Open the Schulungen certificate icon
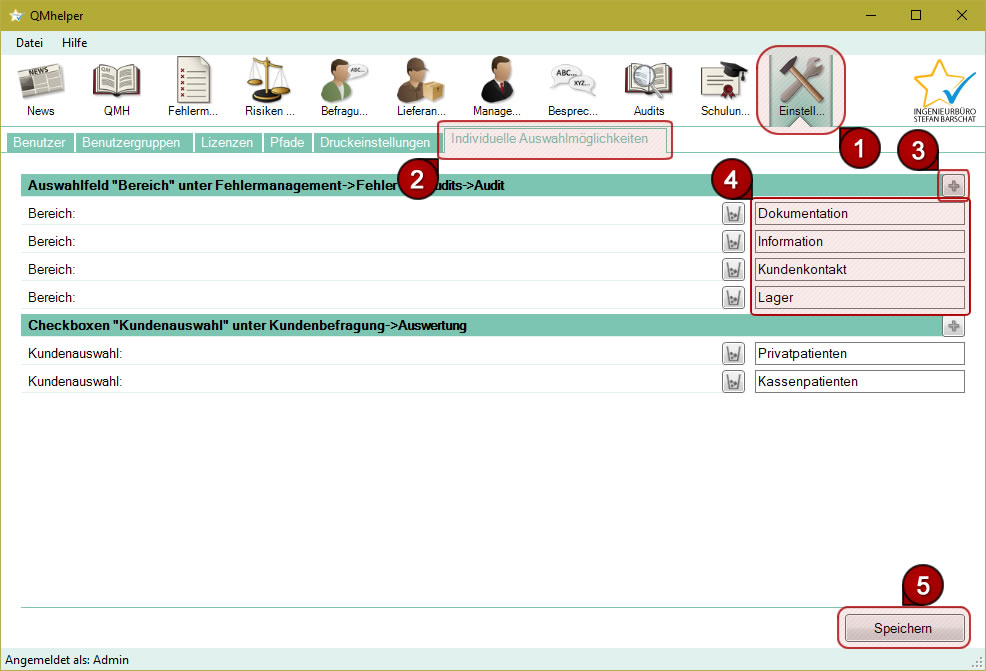 (x=725, y=87)
